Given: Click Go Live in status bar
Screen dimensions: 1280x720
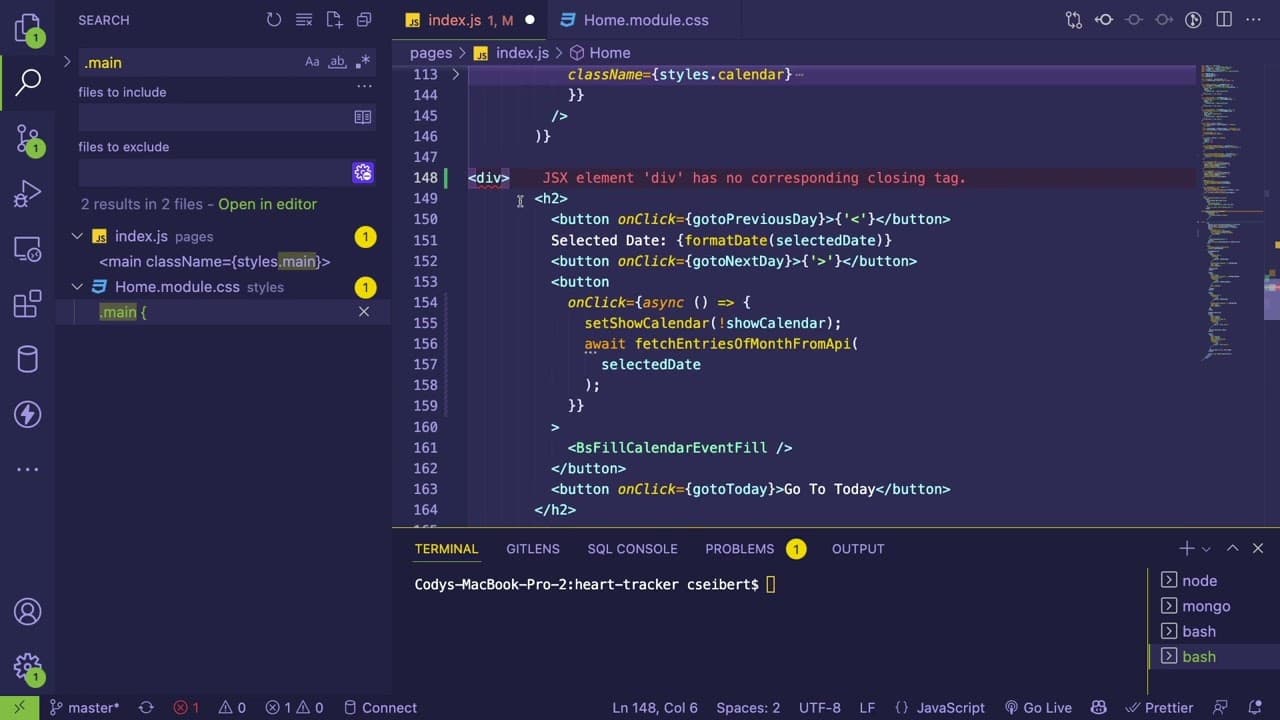Looking at the screenshot, I should [1038, 707].
